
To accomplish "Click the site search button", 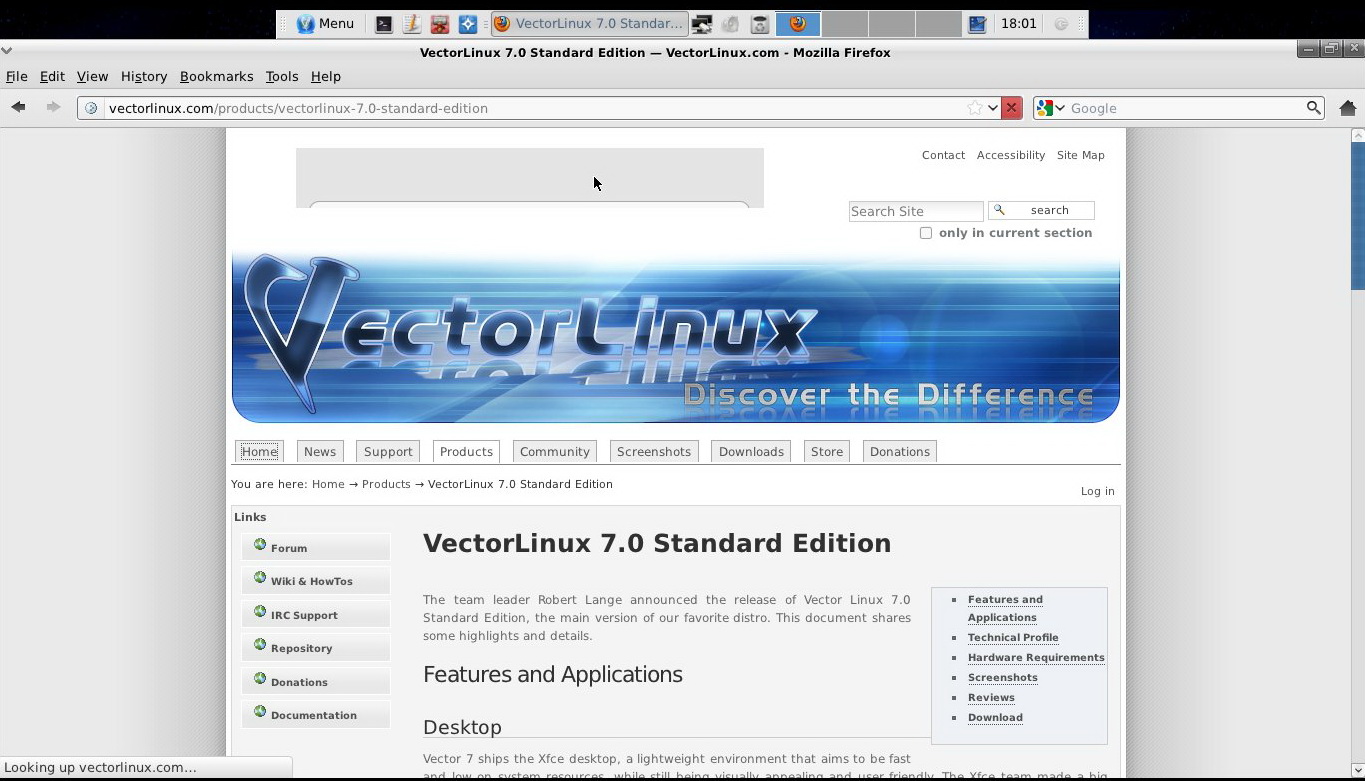I will tap(1041, 210).
